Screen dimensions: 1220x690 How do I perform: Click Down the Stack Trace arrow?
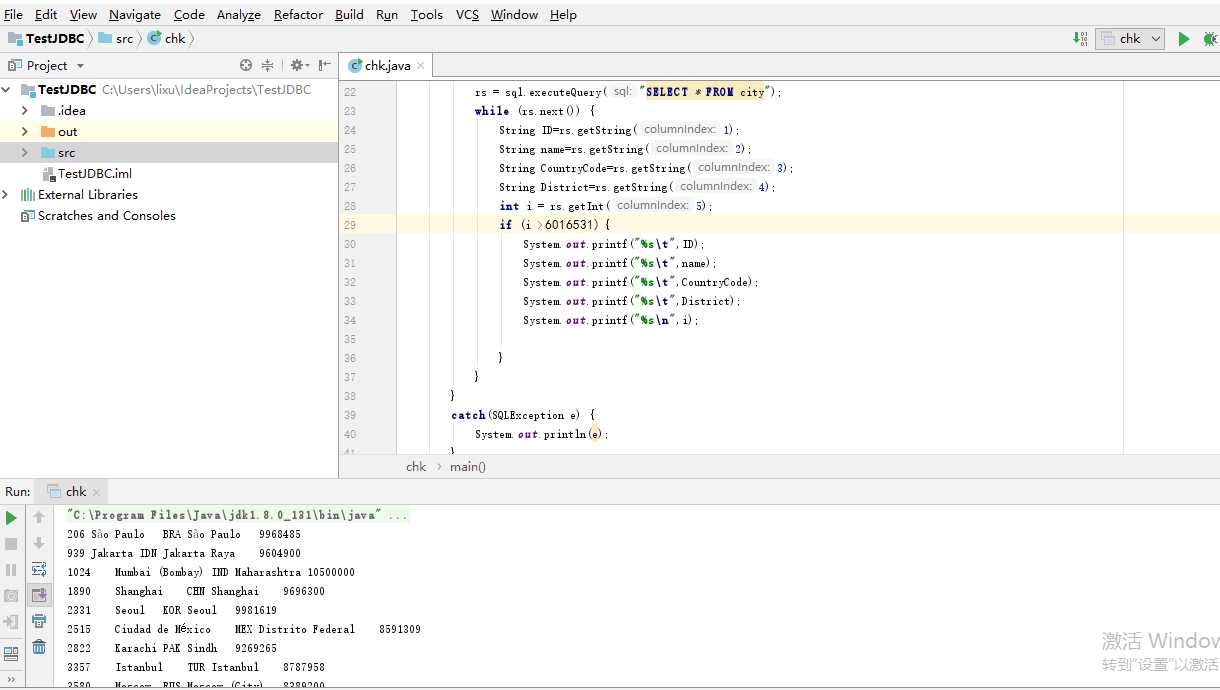tap(39, 543)
